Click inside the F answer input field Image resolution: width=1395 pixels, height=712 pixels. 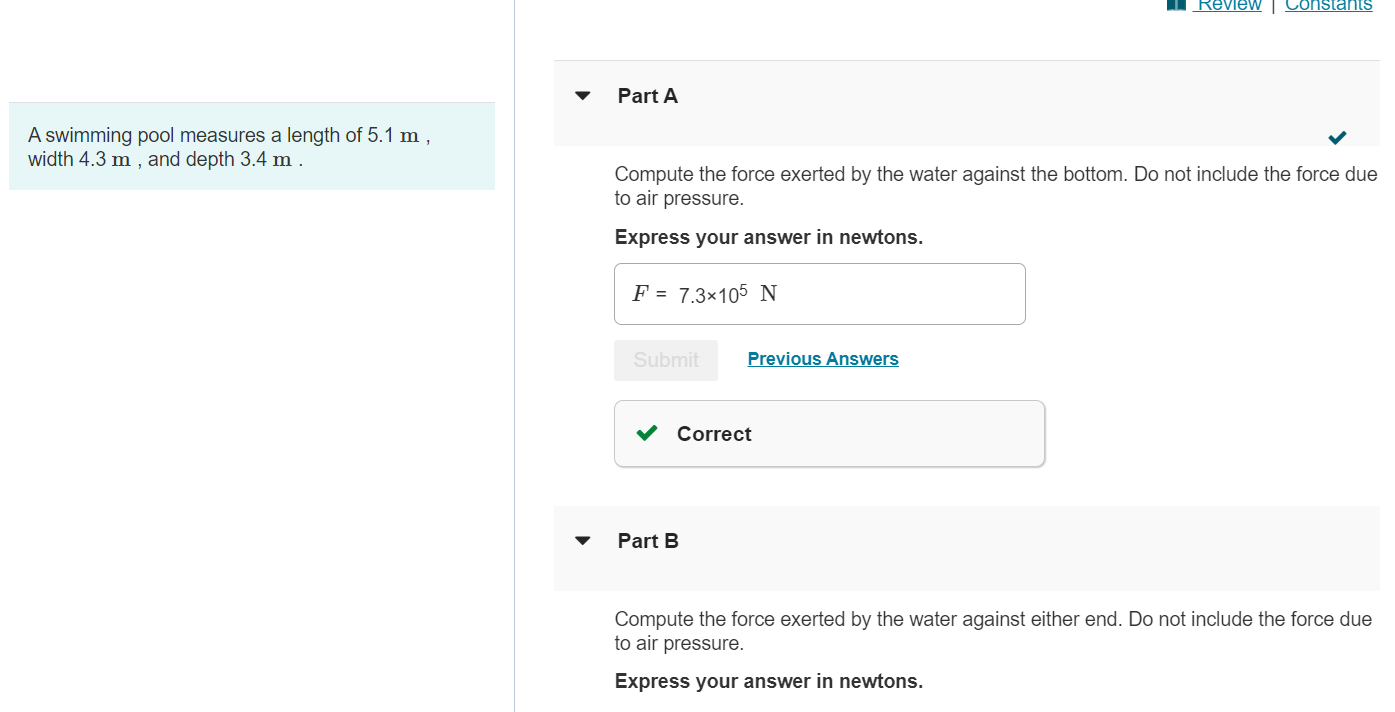(819, 293)
